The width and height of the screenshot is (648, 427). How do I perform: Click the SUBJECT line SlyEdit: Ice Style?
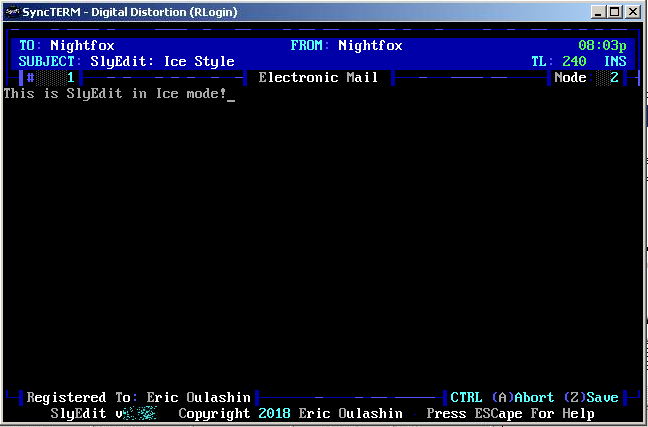click(126, 61)
